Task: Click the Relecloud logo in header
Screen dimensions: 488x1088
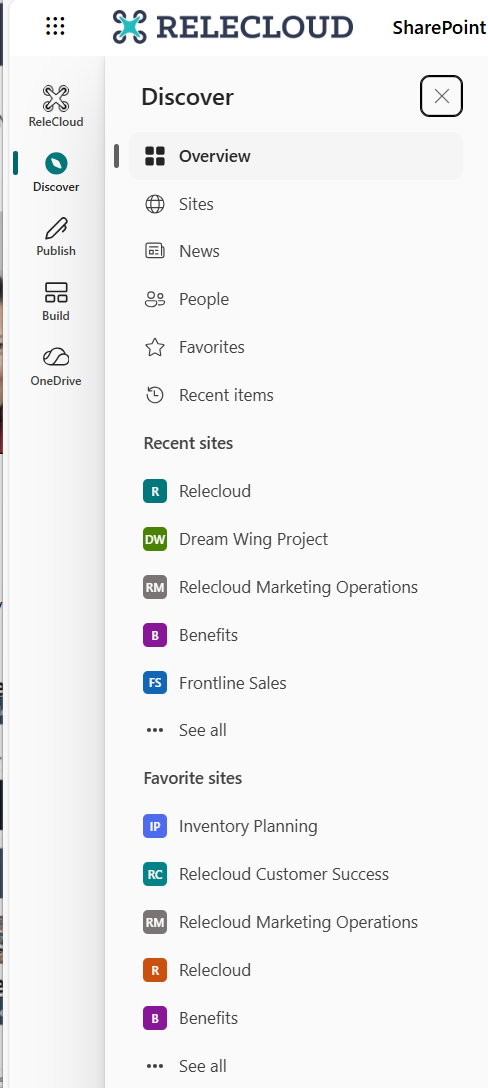Action: click(x=233, y=27)
